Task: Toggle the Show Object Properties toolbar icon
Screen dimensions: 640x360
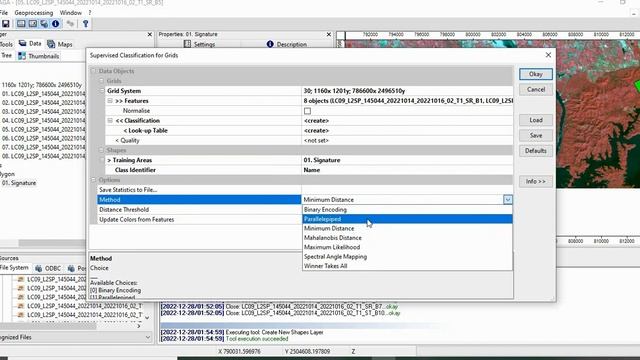Action: click(32, 24)
